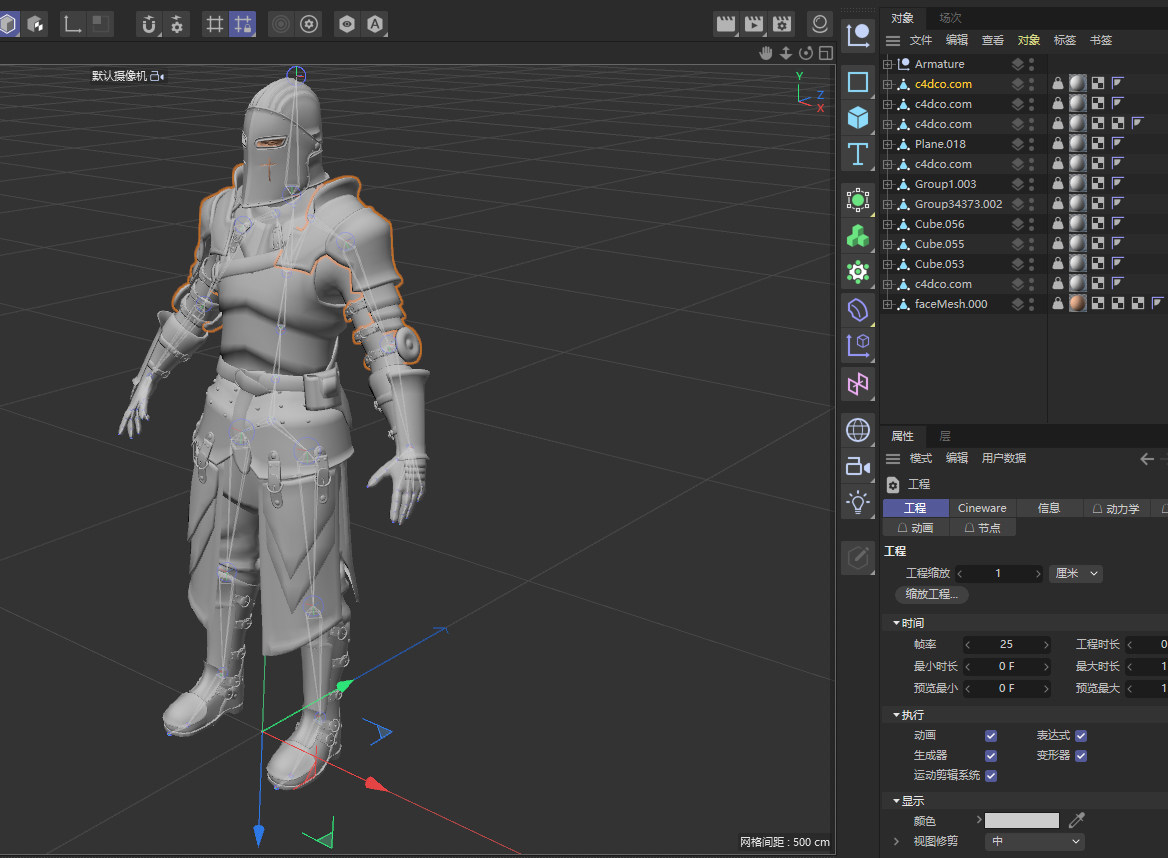
Task: Expand the Armature object tree node
Action: [887, 64]
